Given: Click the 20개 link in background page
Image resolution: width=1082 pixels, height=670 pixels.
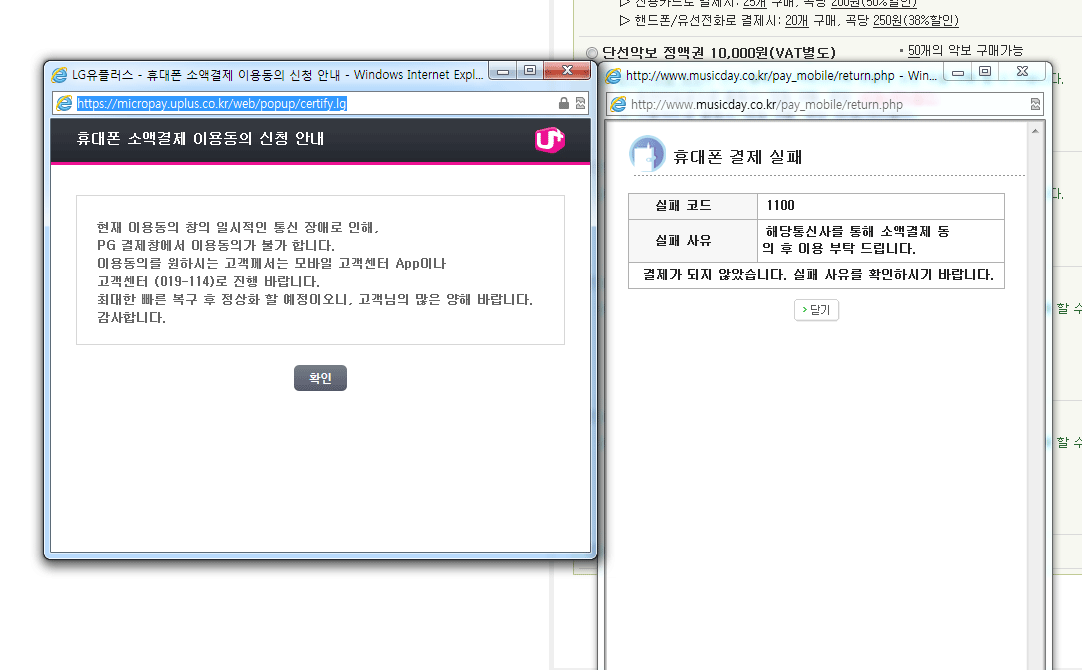Looking at the screenshot, I should click(x=796, y=21).
